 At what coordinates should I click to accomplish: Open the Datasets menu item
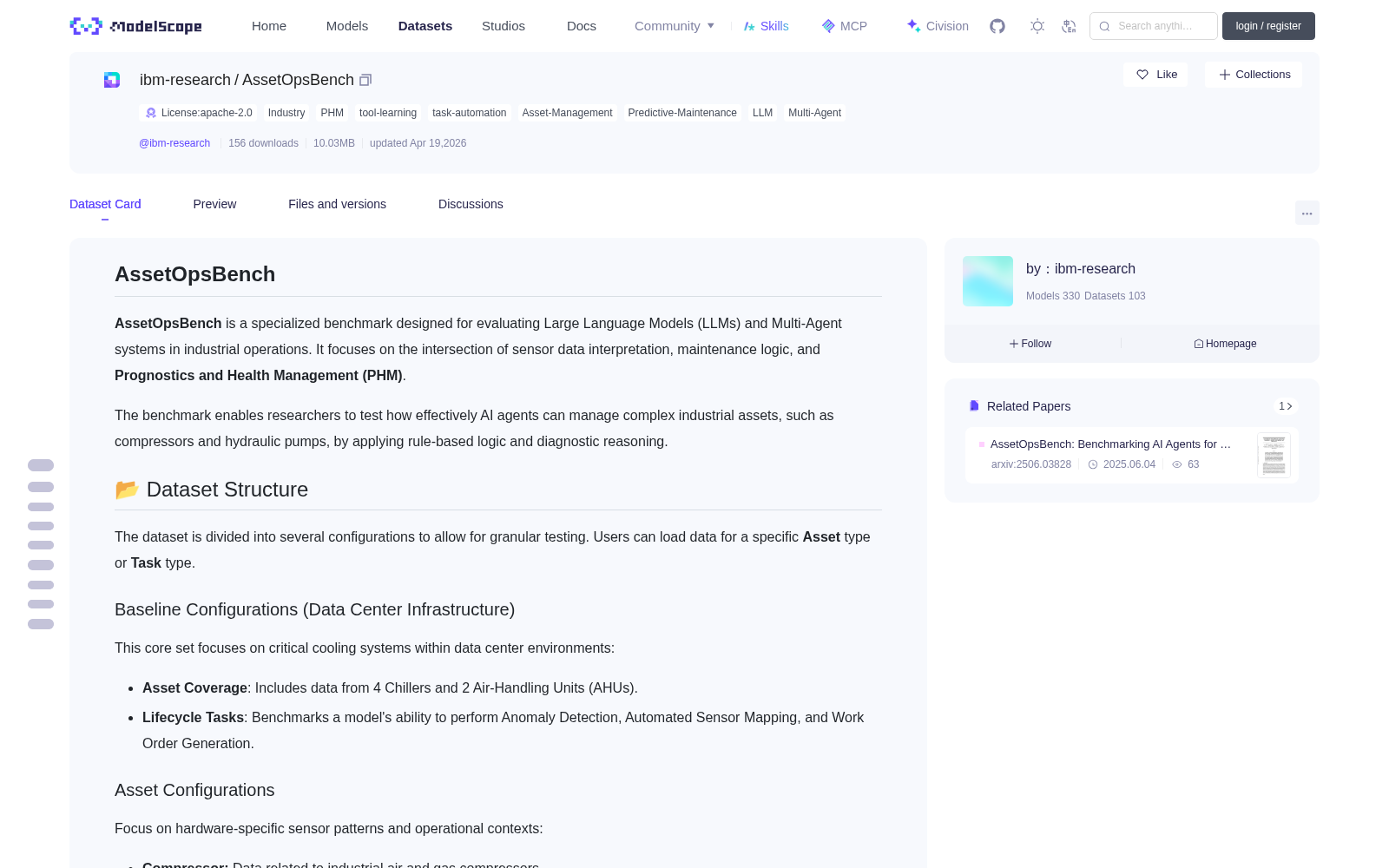click(x=425, y=26)
